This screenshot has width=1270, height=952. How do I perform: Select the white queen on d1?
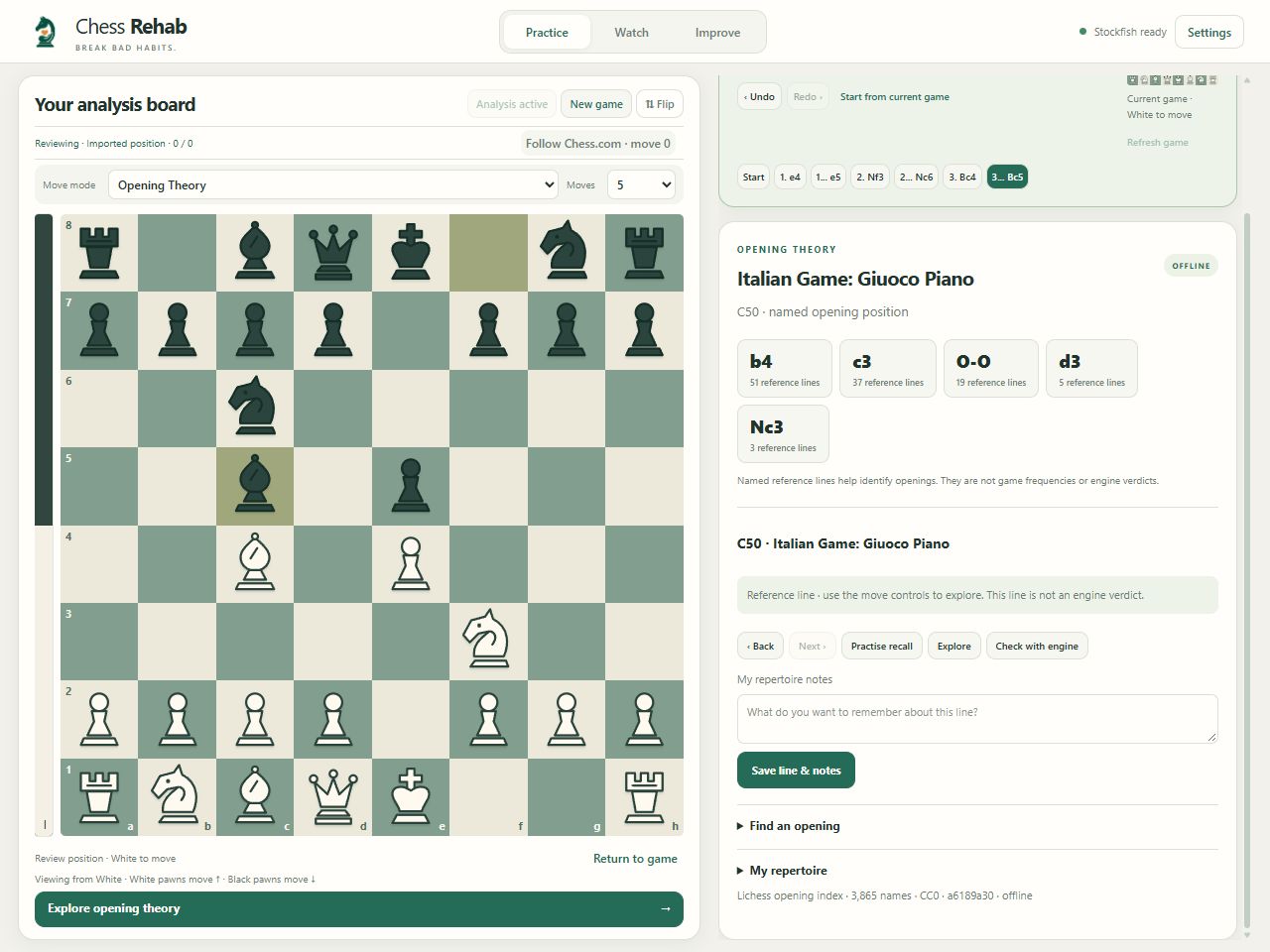[333, 797]
